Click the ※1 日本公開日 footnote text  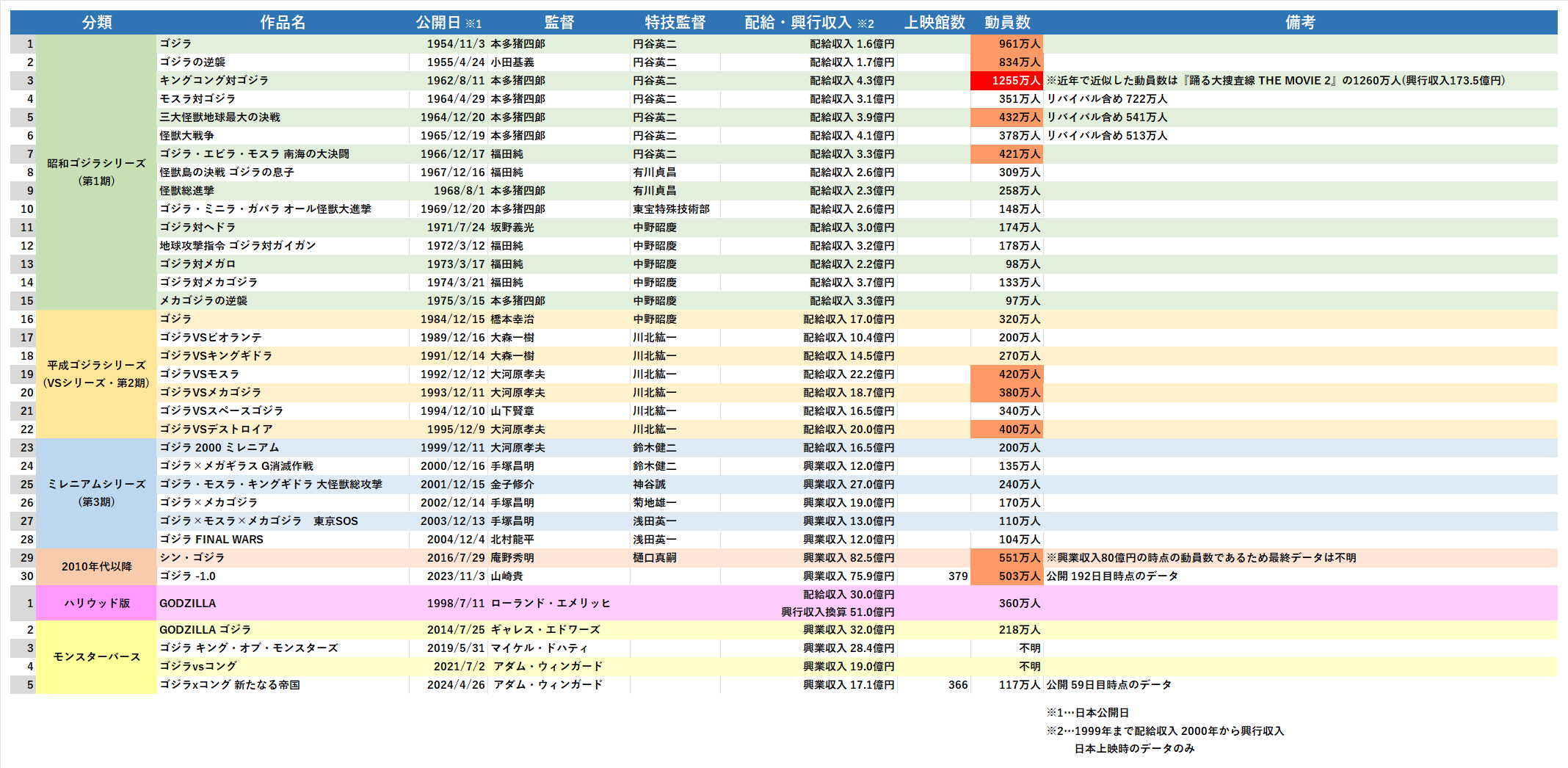(1088, 713)
